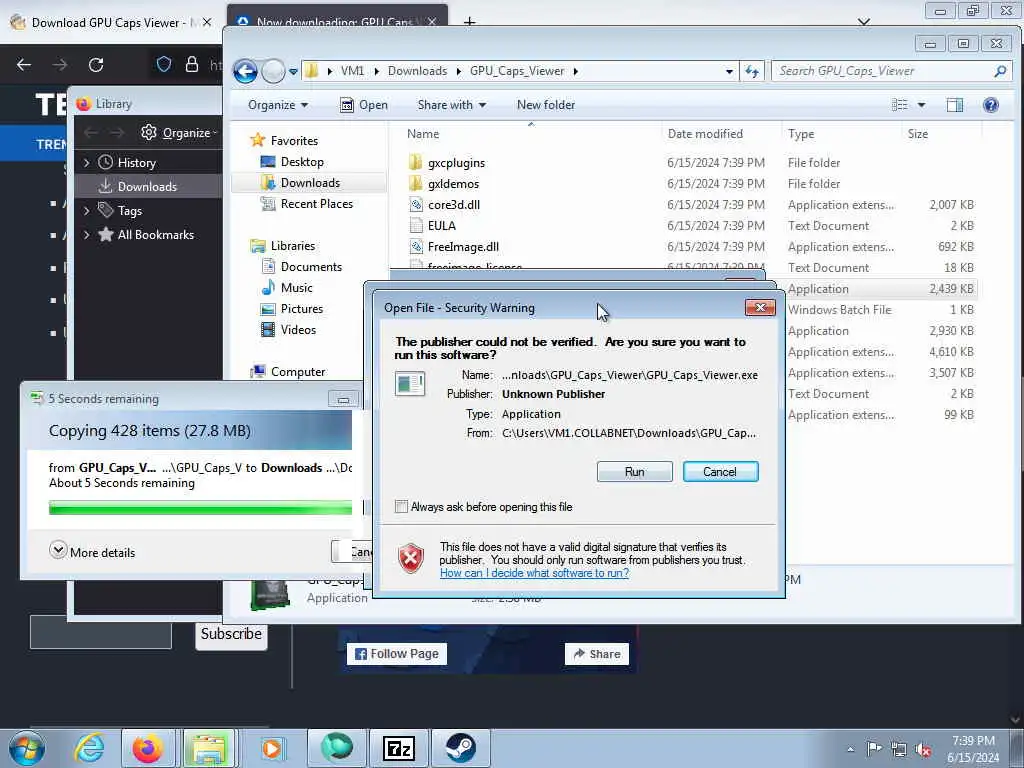The width and height of the screenshot is (1024, 768).
Task: Click the Facebook Follow Page button
Action: tap(396, 654)
